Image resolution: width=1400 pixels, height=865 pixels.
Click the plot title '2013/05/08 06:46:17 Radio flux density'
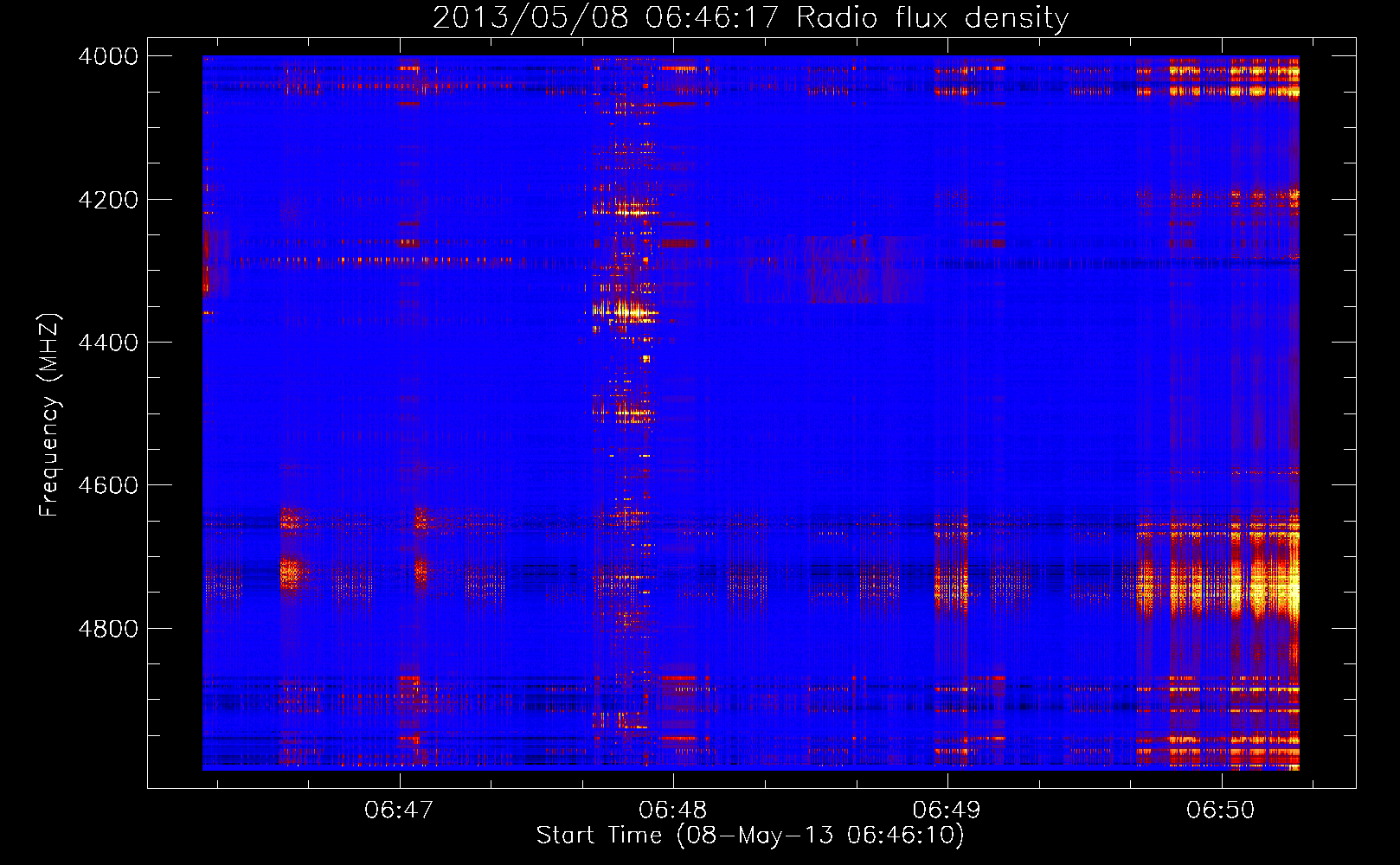[x=750, y=17]
